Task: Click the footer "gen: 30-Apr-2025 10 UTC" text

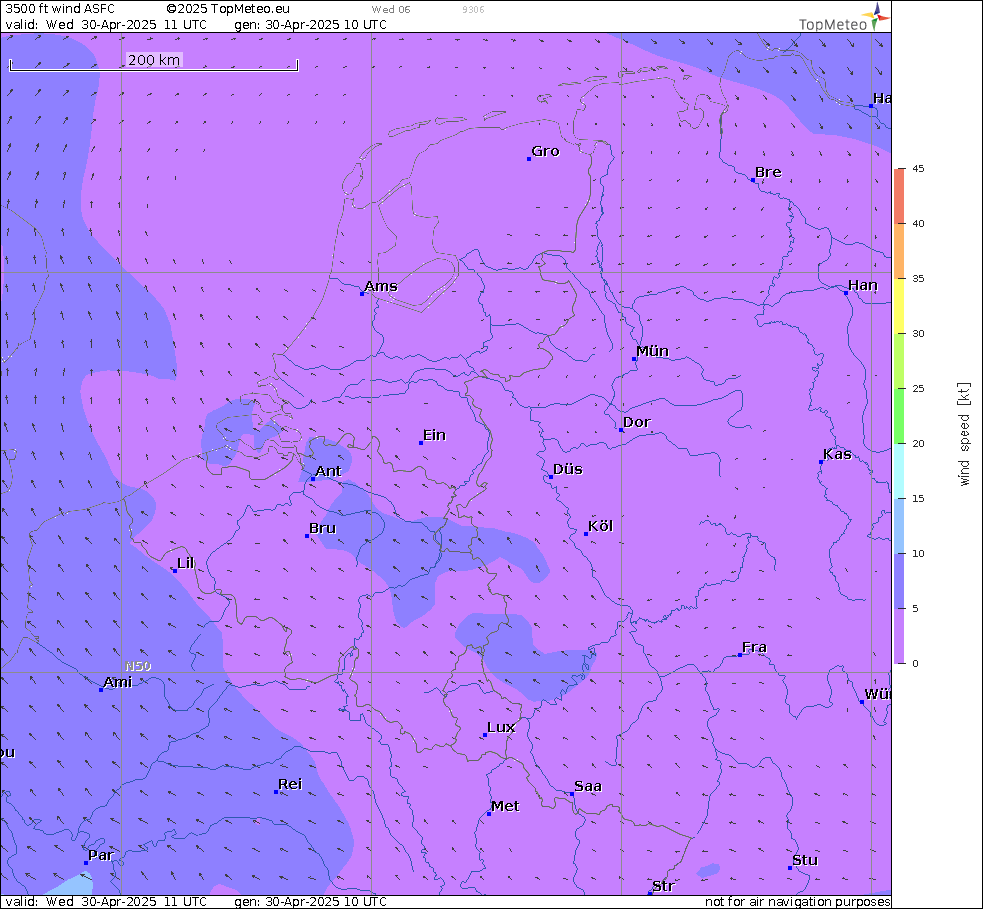Action: coord(310,901)
